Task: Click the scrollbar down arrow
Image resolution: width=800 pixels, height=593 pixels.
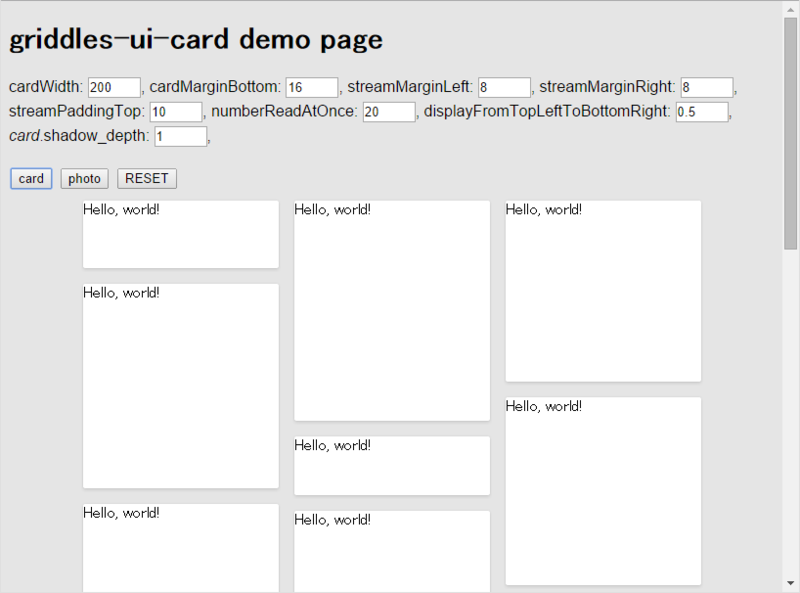Action: coord(790,583)
